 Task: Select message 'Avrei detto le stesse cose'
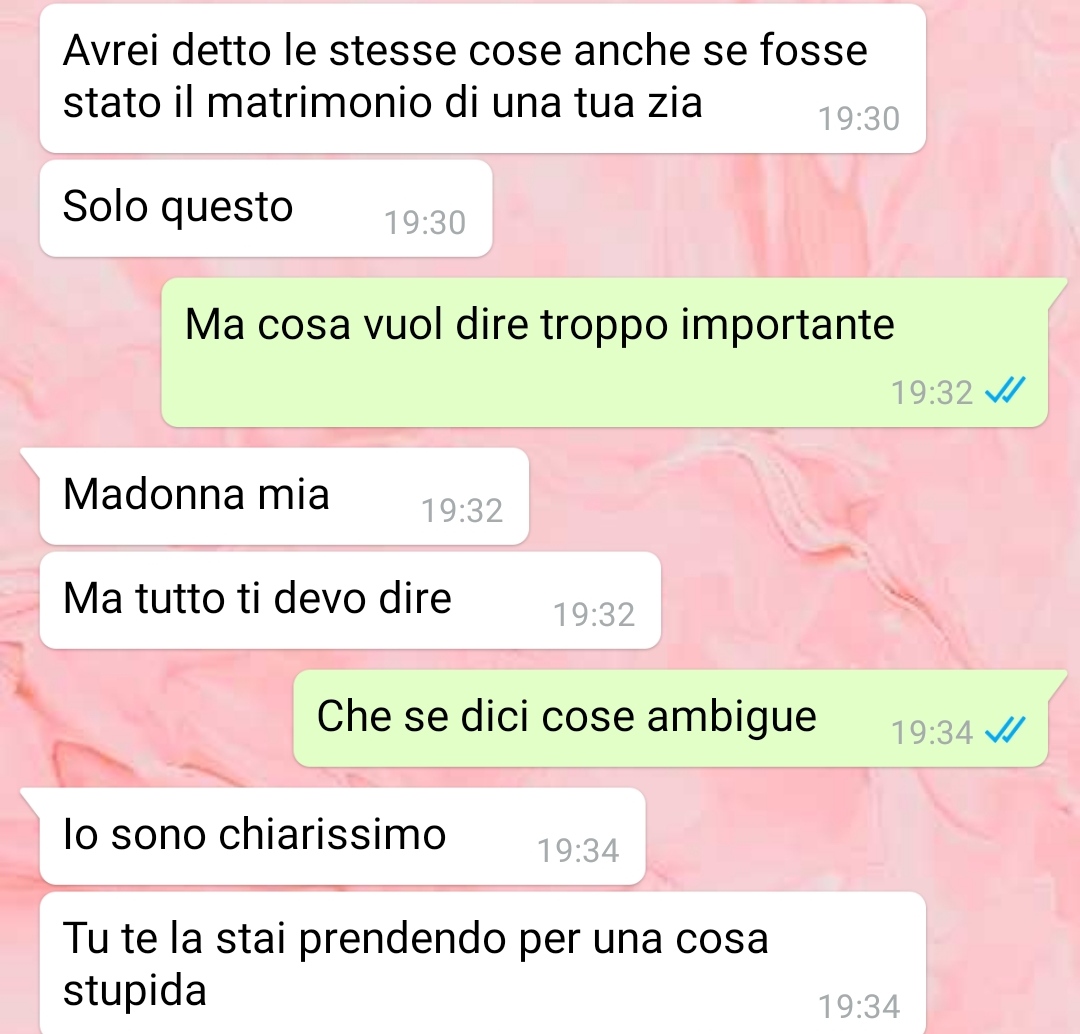click(x=483, y=78)
